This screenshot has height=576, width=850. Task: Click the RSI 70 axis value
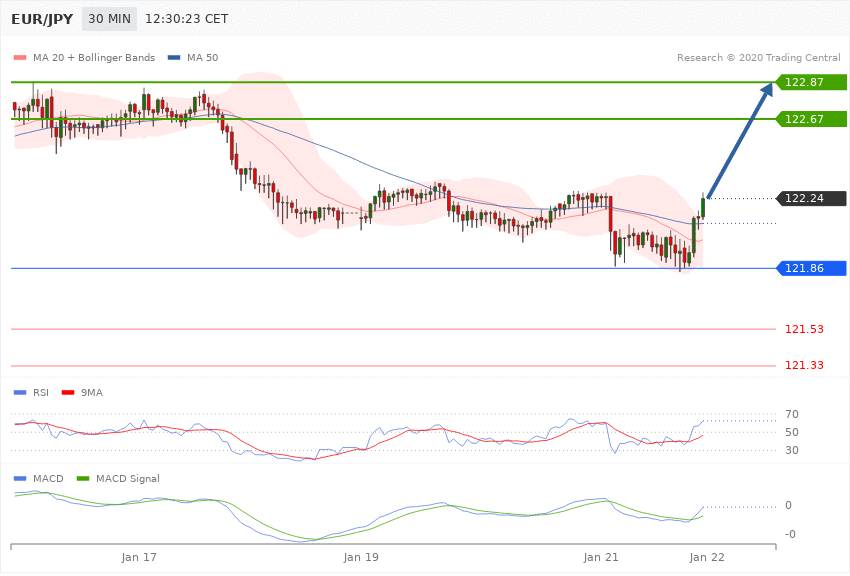click(x=791, y=415)
